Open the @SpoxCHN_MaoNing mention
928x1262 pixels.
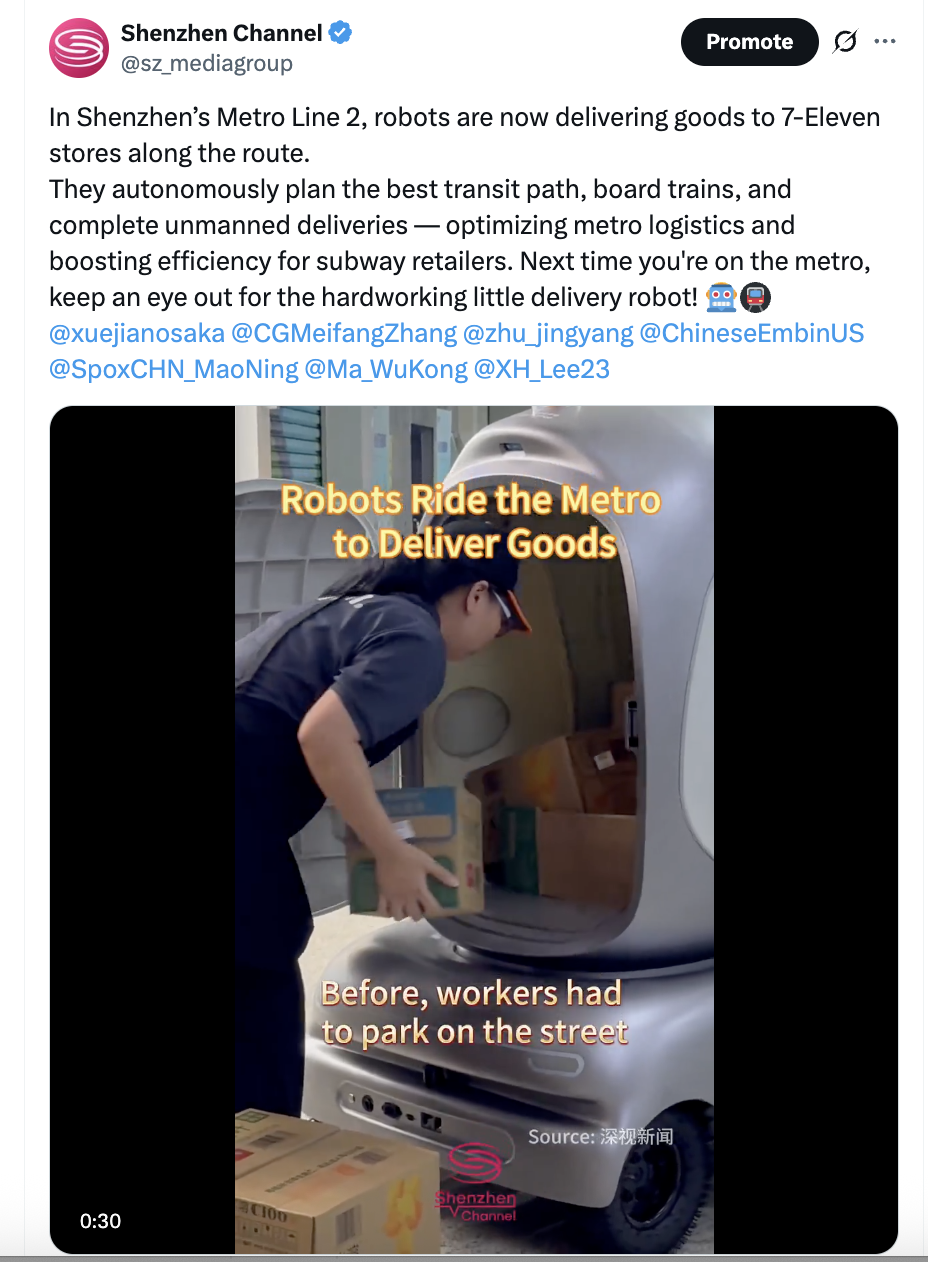coord(174,369)
